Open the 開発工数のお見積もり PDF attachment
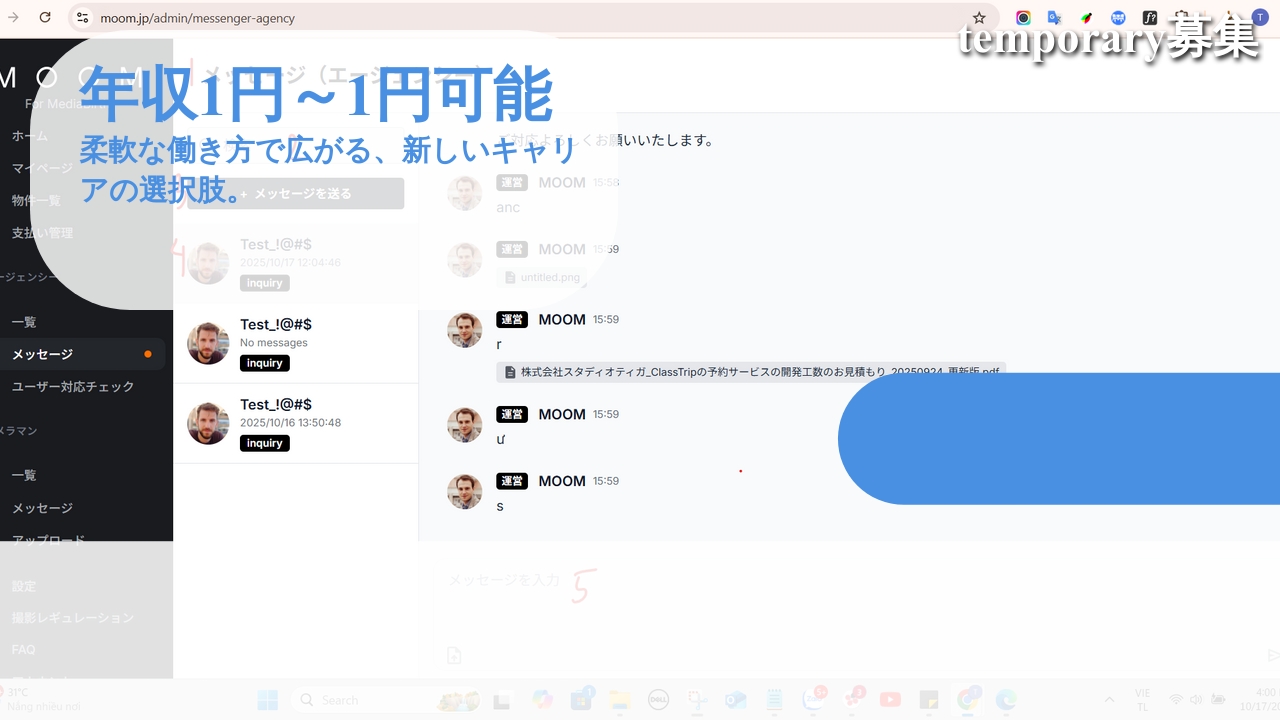Viewport: 1280px width, 720px height. pyautogui.click(x=750, y=371)
